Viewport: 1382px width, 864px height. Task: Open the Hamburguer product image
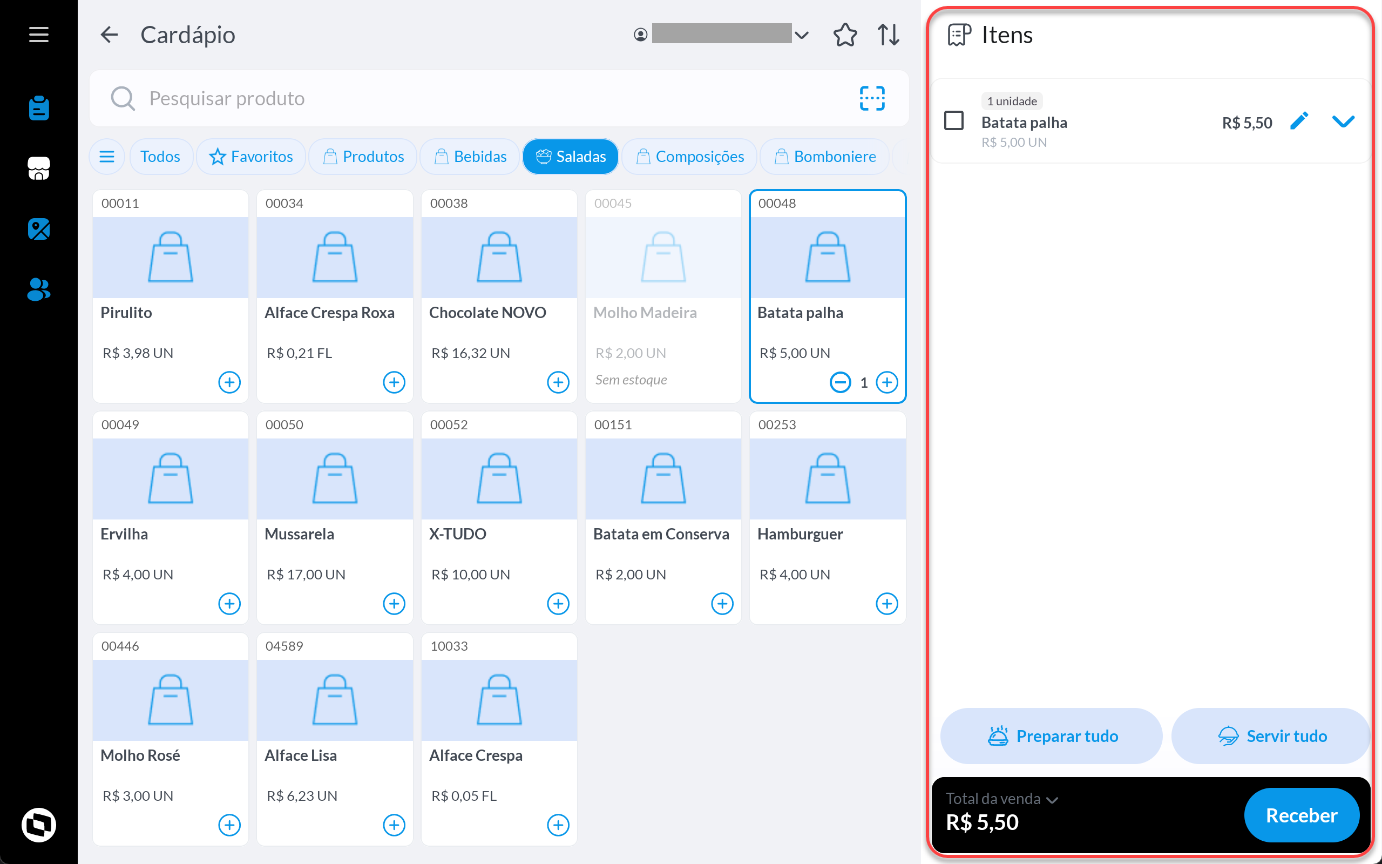pyautogui.click(x=828, y=479)
